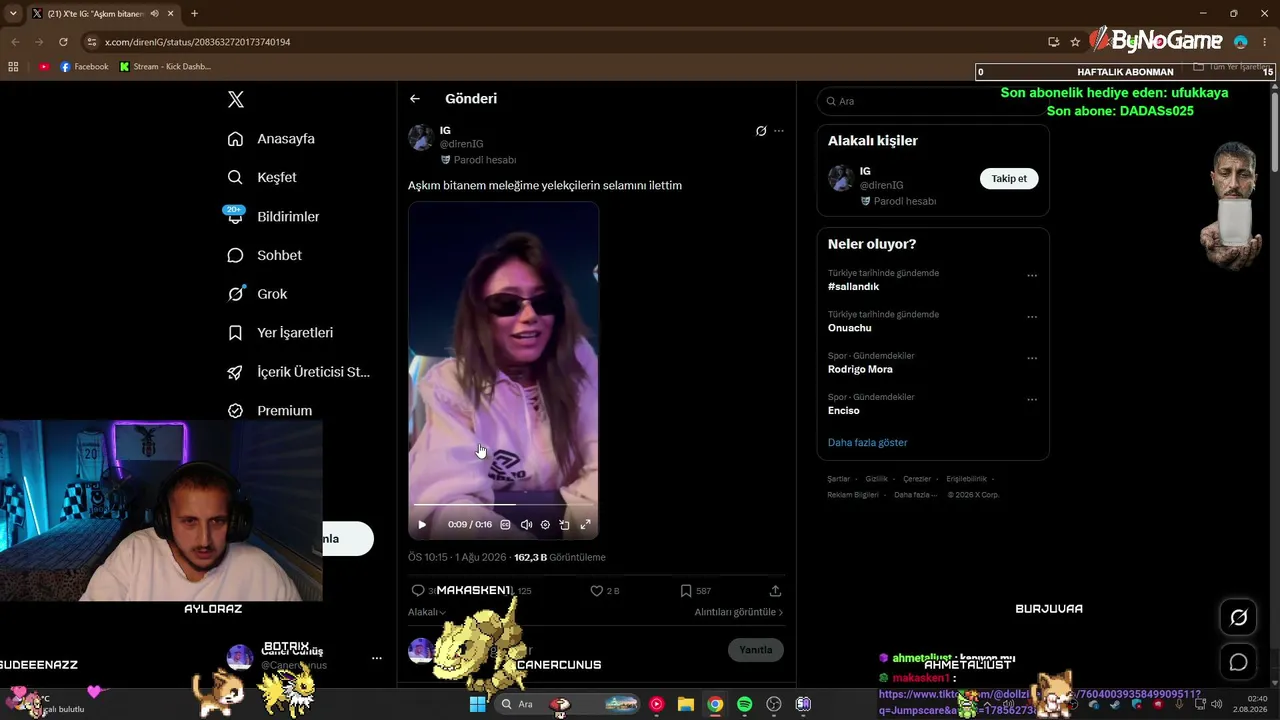Viewport: 1280px width, 720px height.
Task: Expand the video to fullscreen
Action: (585, 524)
